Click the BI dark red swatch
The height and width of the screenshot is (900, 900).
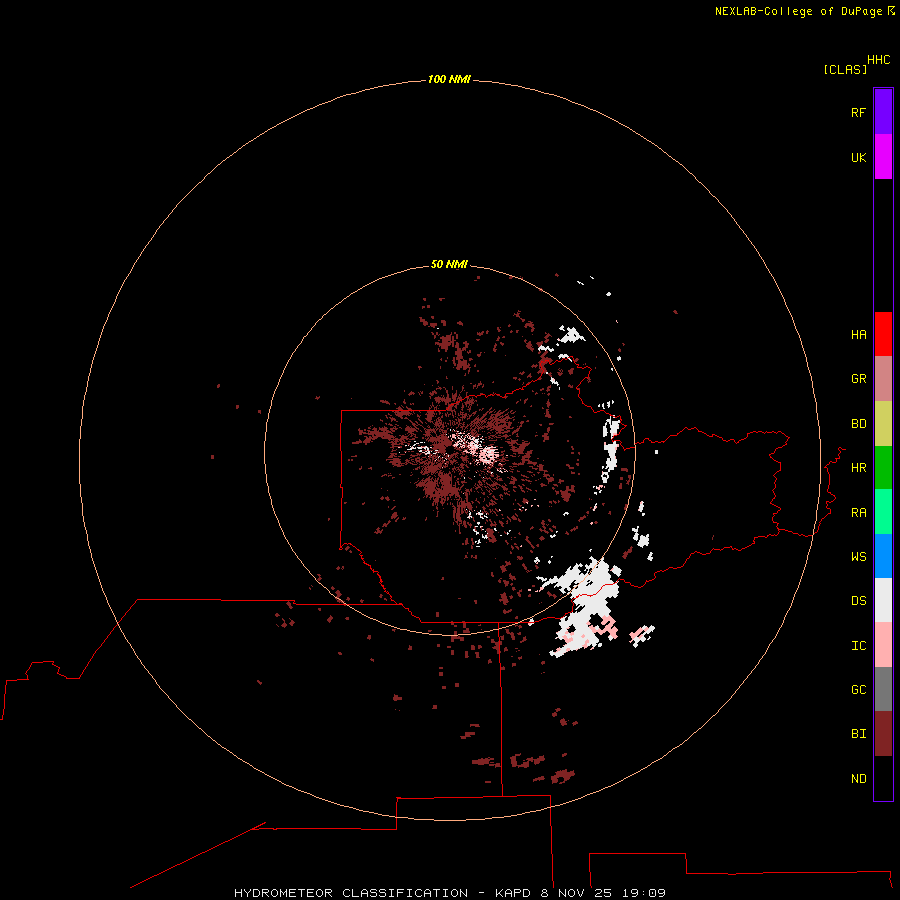click(x=883, y=734)
